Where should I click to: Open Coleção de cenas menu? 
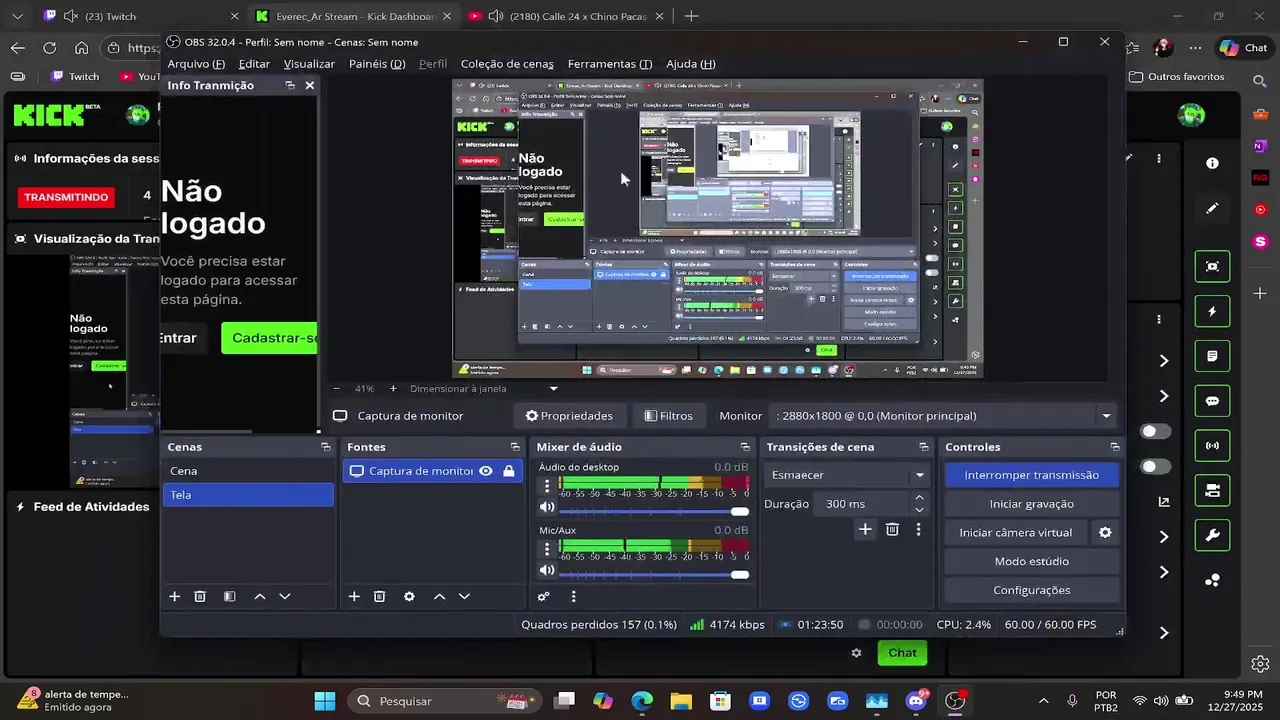point(507,64)
